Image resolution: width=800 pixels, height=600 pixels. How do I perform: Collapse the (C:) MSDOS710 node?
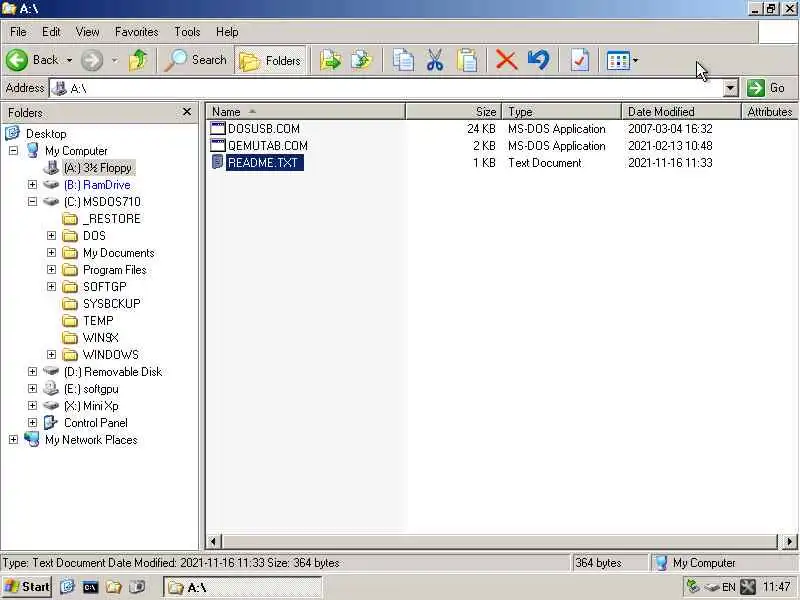coord(32,202)
